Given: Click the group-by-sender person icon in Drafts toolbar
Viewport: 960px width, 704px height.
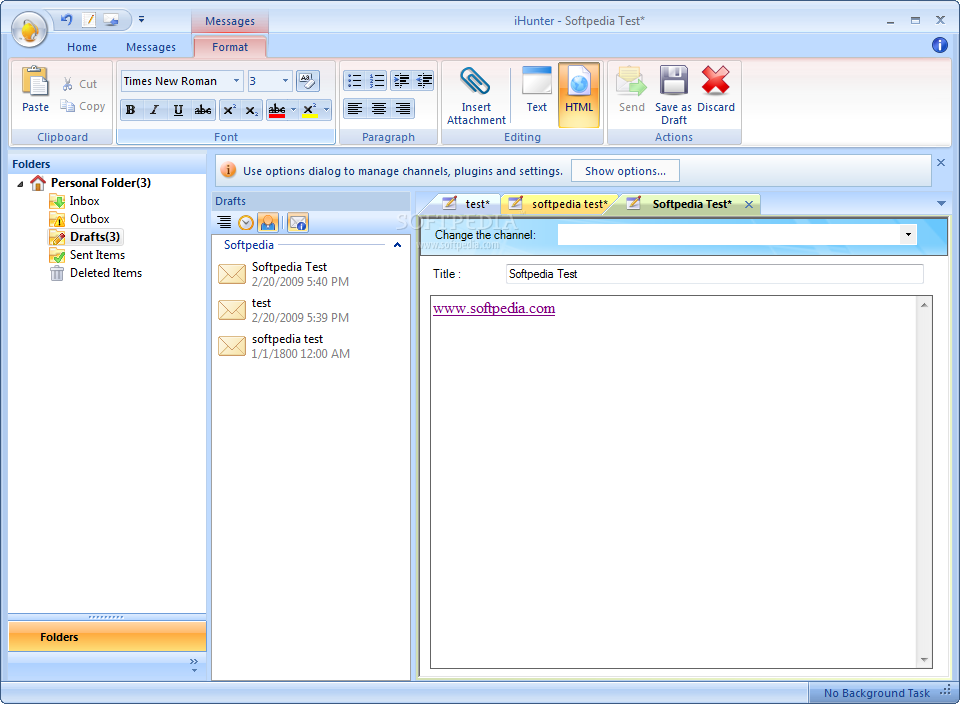Looking at the screenshot, I should point(268,223).
